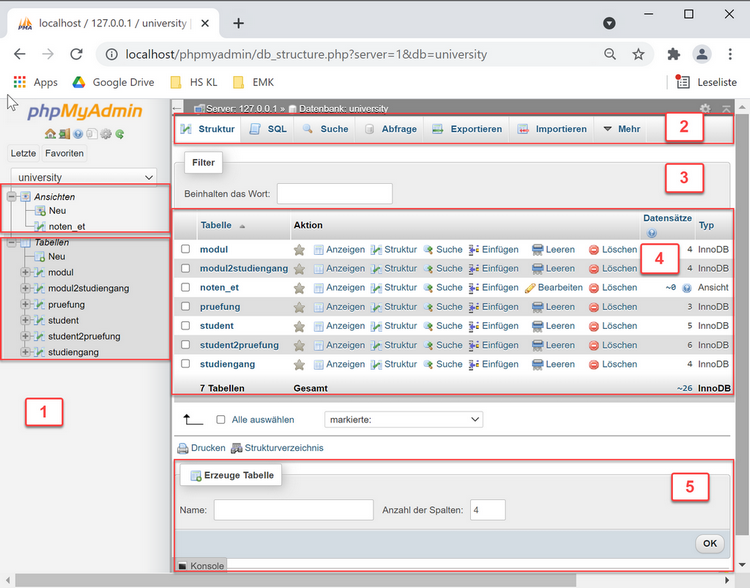The width and height of the screenshot is (750, 588).
Task: Open navigation panel settings gear icon
Action: pyautogui.click(x=106, y=134)
